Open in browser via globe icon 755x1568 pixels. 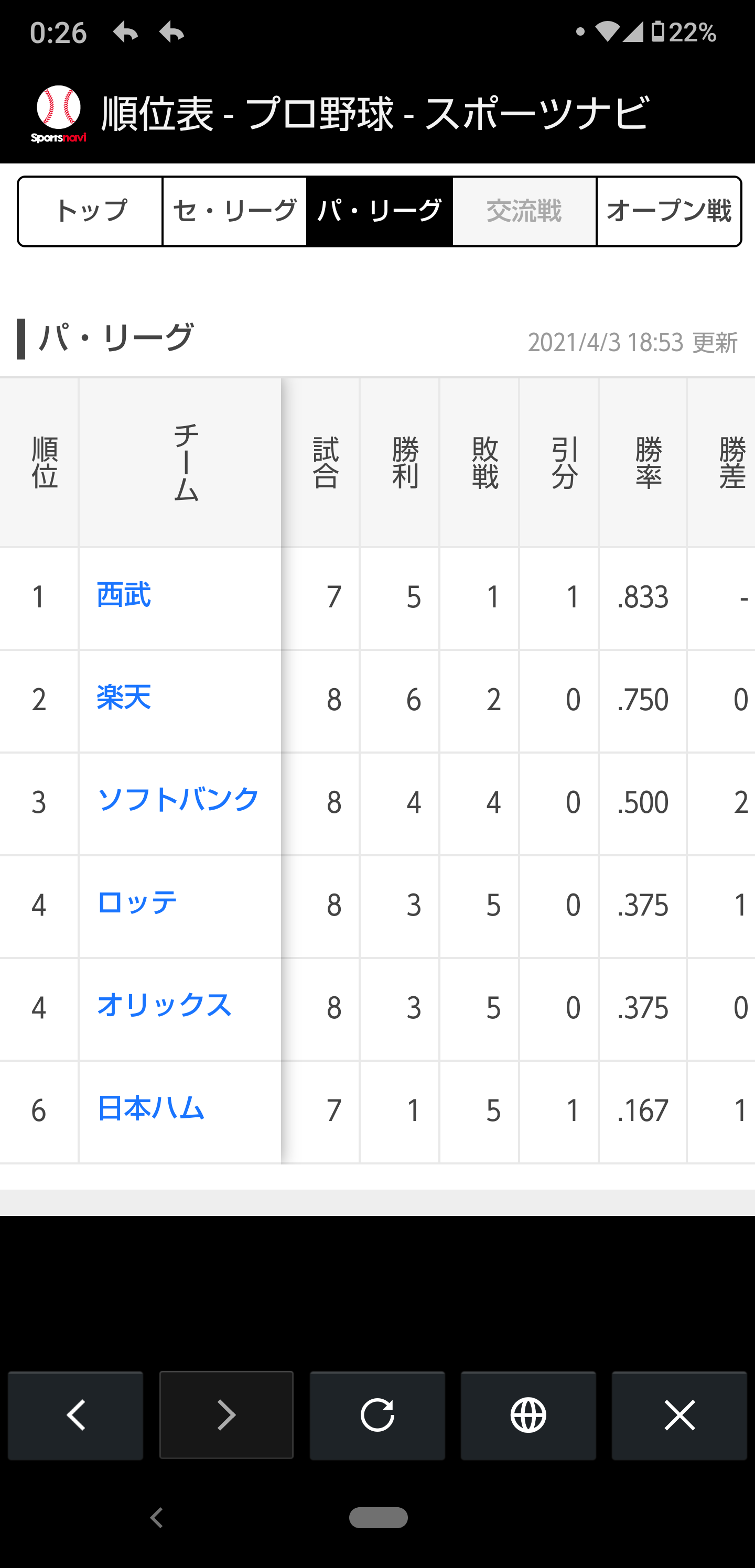[x=528, y=1414]
